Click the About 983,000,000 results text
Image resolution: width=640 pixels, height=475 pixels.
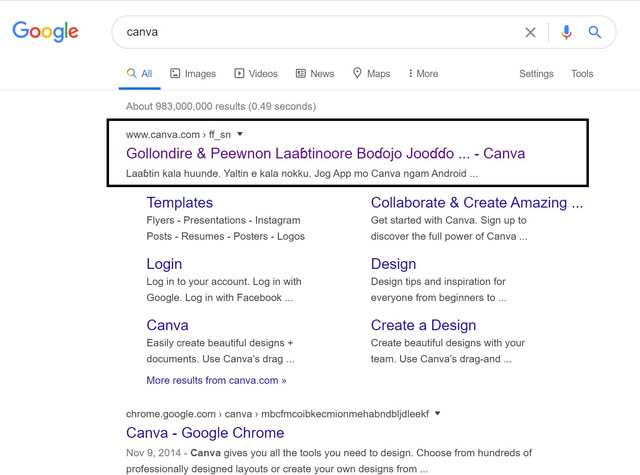(x=221, y=107)
